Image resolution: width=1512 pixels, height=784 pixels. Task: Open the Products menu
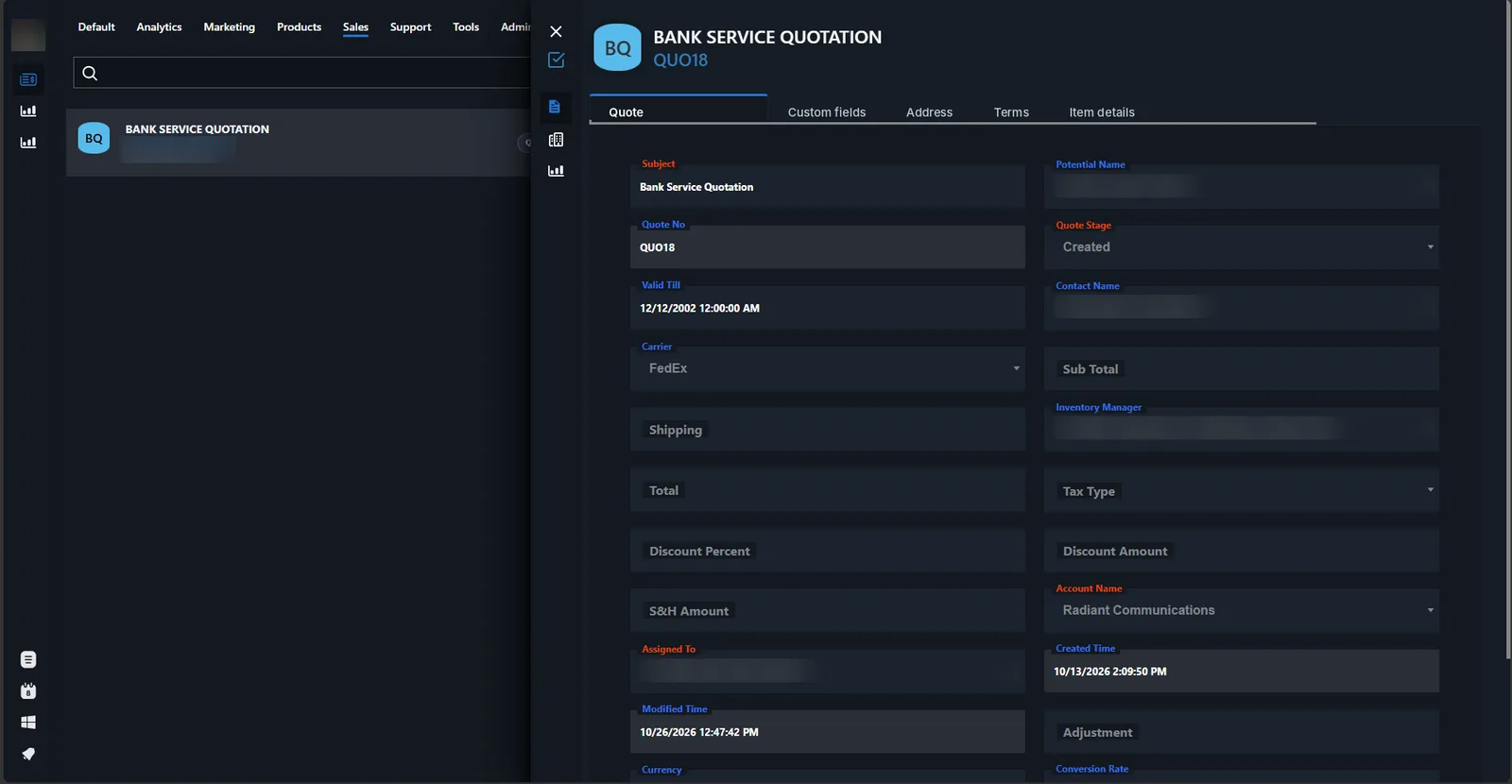(x=299, y=27)
